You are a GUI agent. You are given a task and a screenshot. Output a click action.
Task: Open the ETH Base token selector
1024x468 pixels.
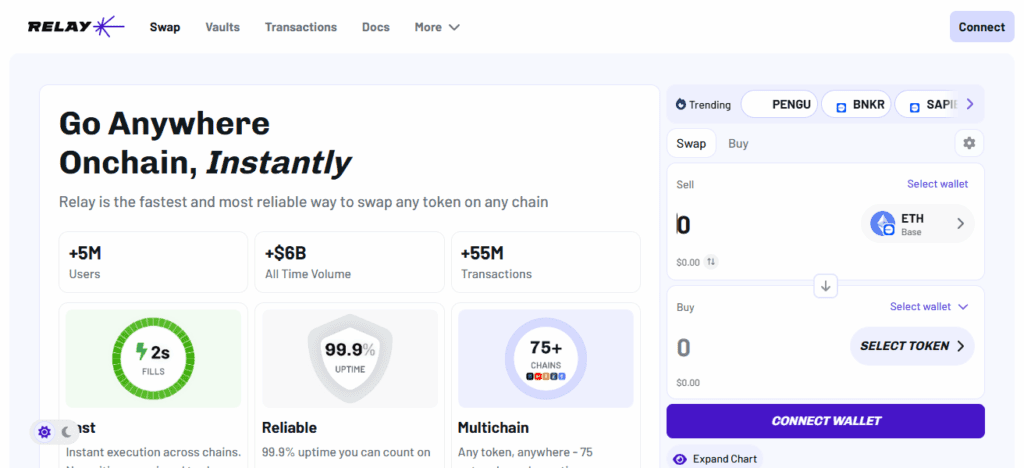(x=917, y=224)
